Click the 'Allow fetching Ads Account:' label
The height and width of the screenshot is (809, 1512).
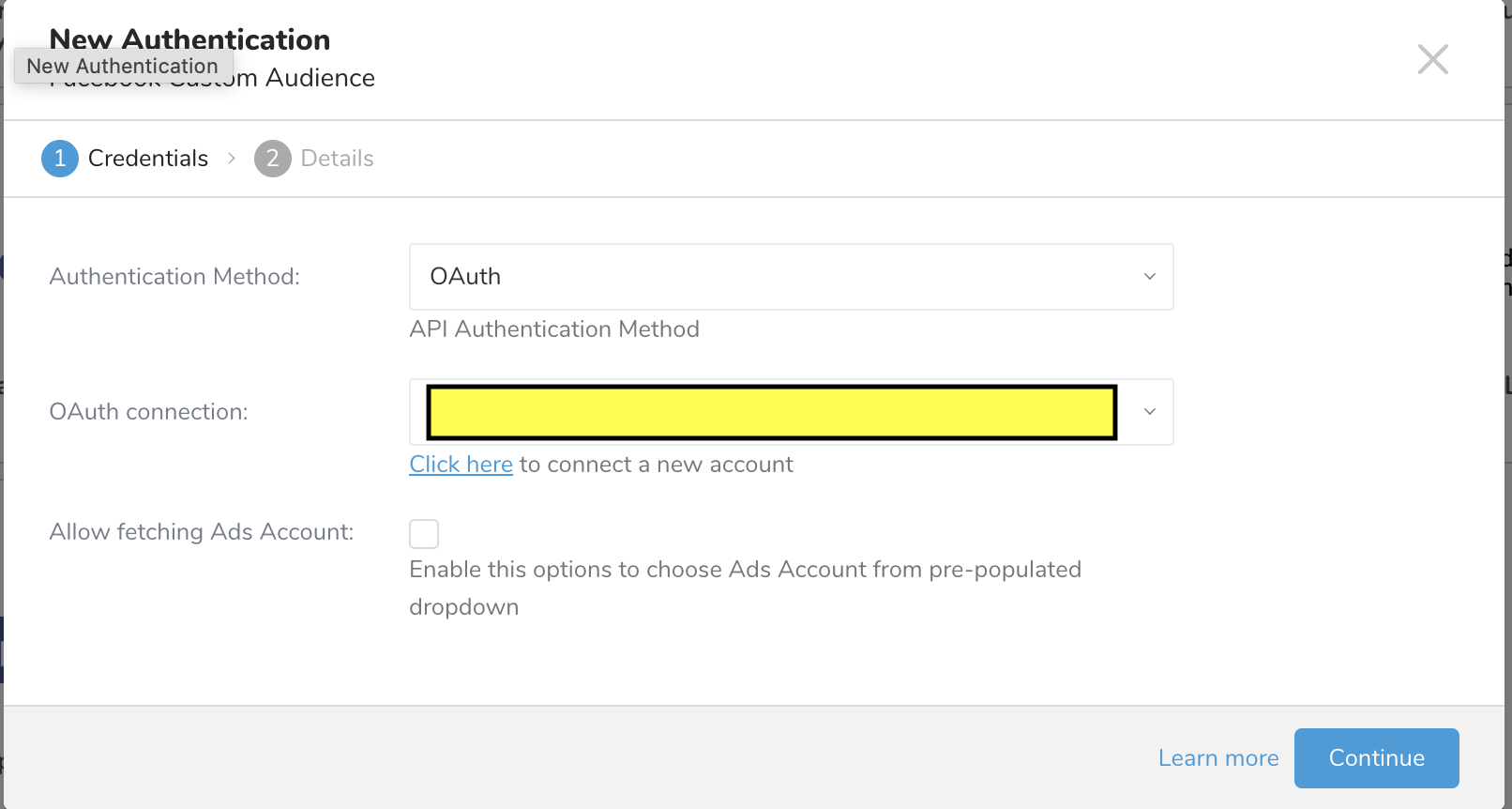point(201,532)
